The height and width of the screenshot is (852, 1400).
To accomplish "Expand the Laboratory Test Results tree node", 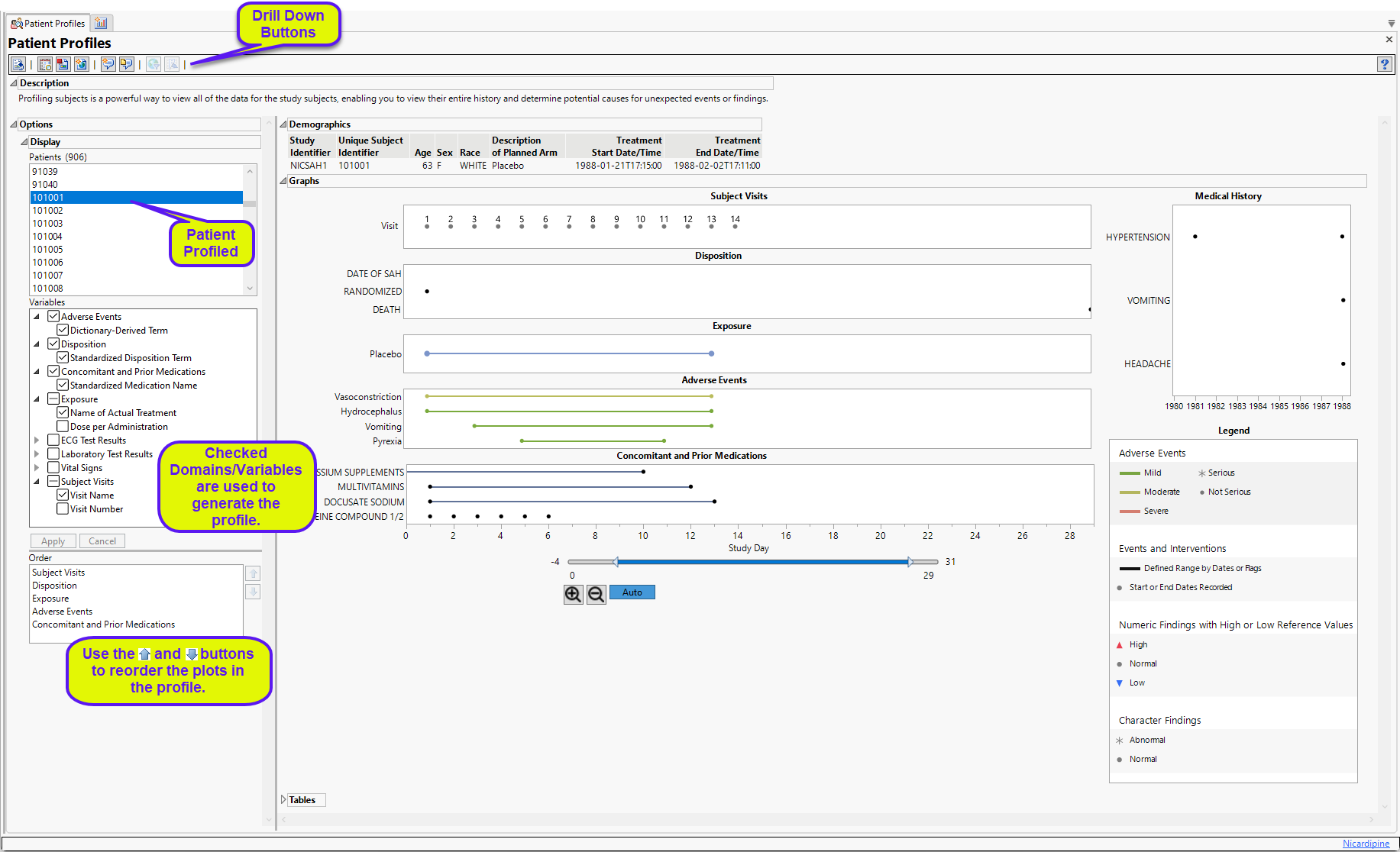I will (x=37, y=454).
